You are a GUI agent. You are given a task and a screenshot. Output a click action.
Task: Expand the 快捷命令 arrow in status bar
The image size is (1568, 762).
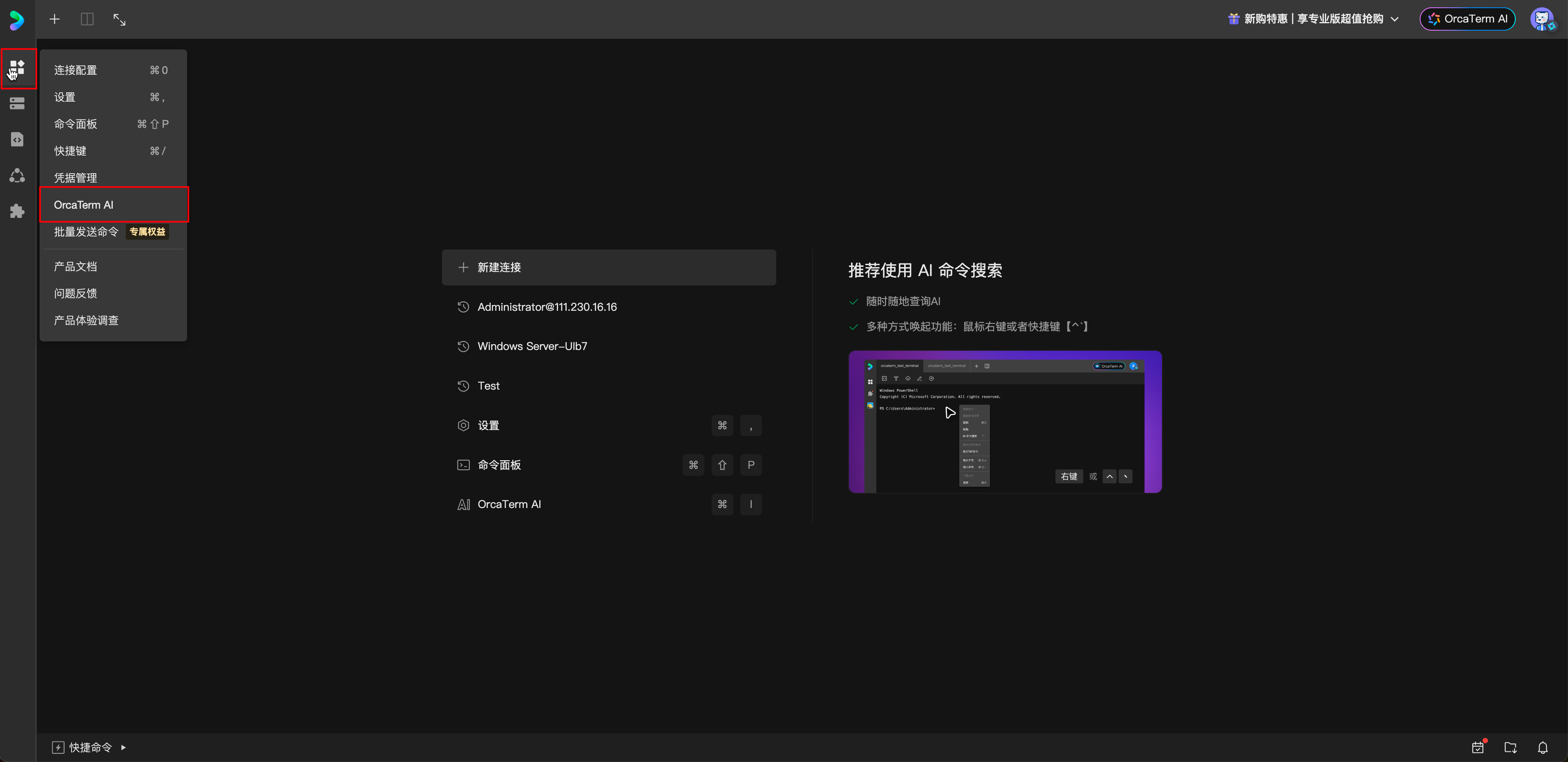[123, 747]
